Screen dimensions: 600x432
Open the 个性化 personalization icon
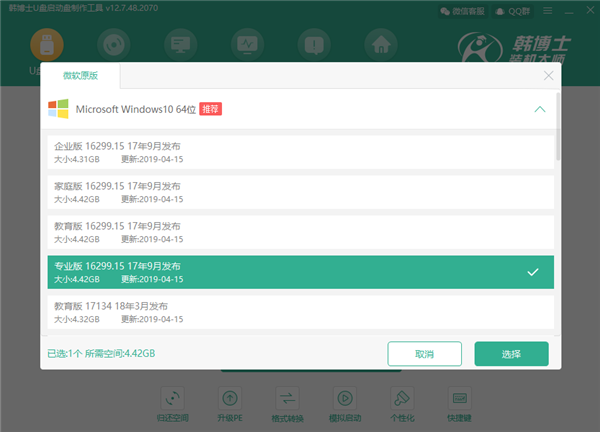point(402,397)
